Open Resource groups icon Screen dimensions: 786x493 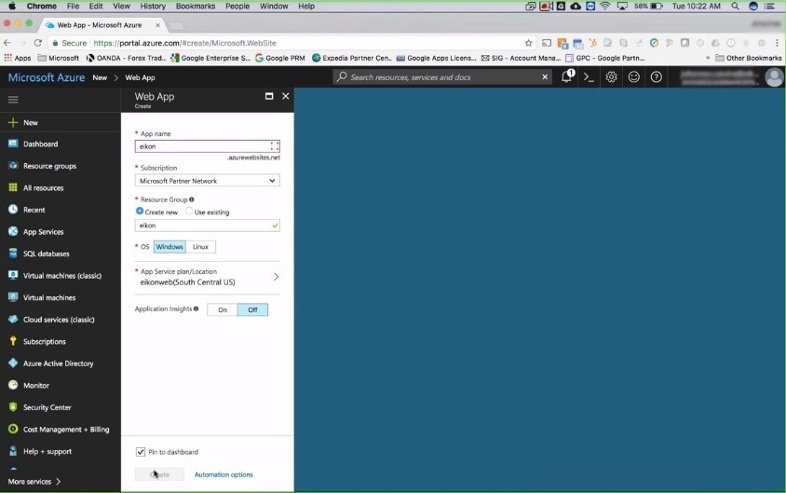(13, 166)
